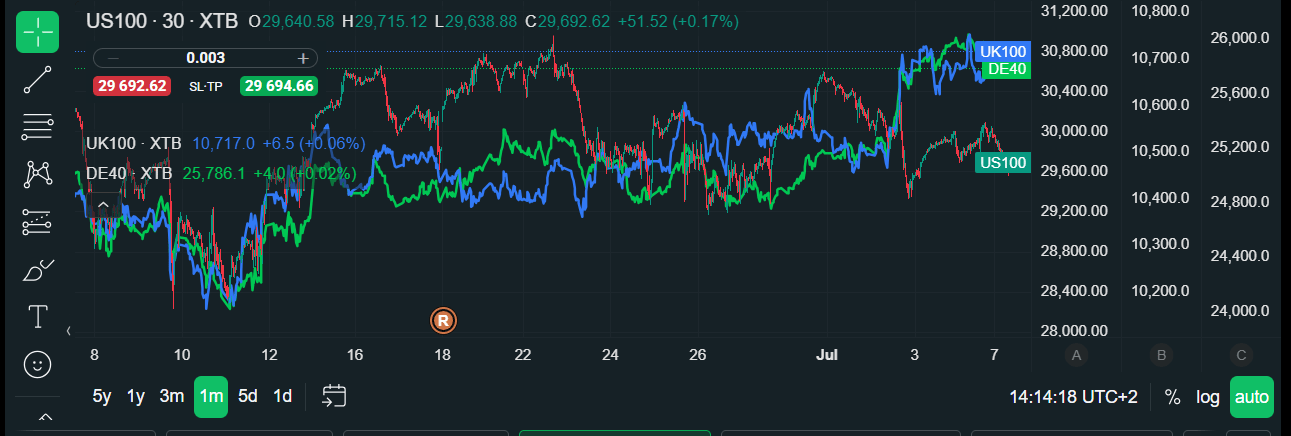Set the range to 1d

click(283, 396)
